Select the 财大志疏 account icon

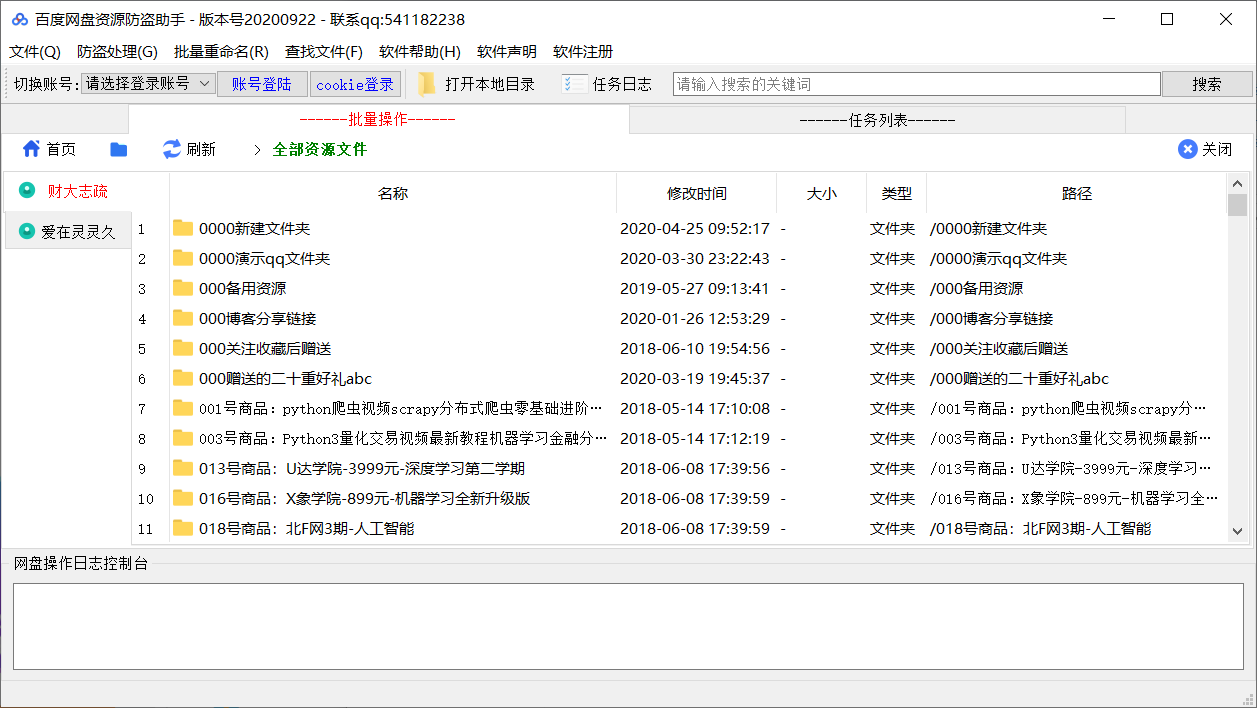(x=27, y=190)
